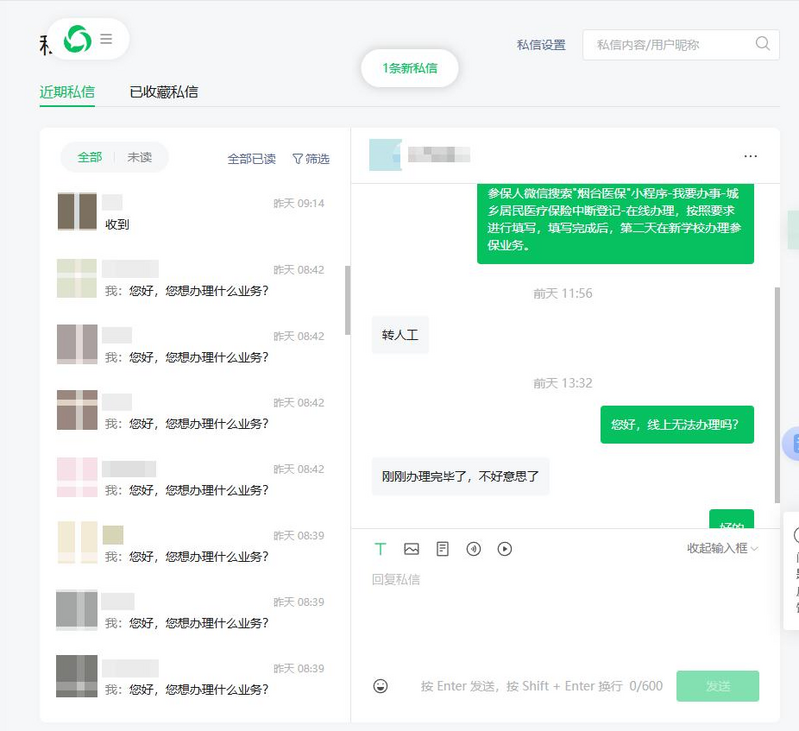Insert a picture with the image icon
This screenshot has height=731, width=799.
(411, 549)
